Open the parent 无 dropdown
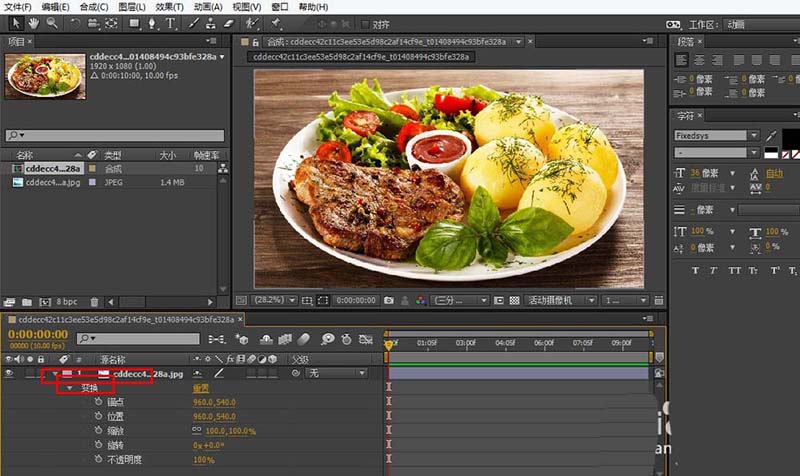This screenshot has height=476, width=800. [337, 373]
